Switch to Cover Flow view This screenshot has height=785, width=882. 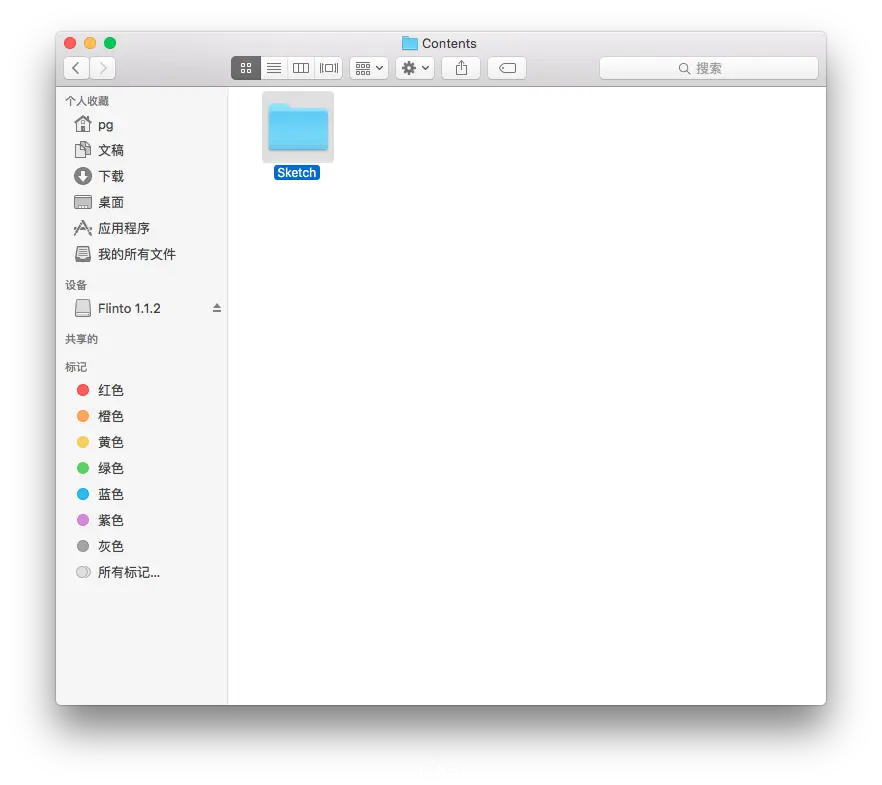pyautogui.click(x=328, y=68)
